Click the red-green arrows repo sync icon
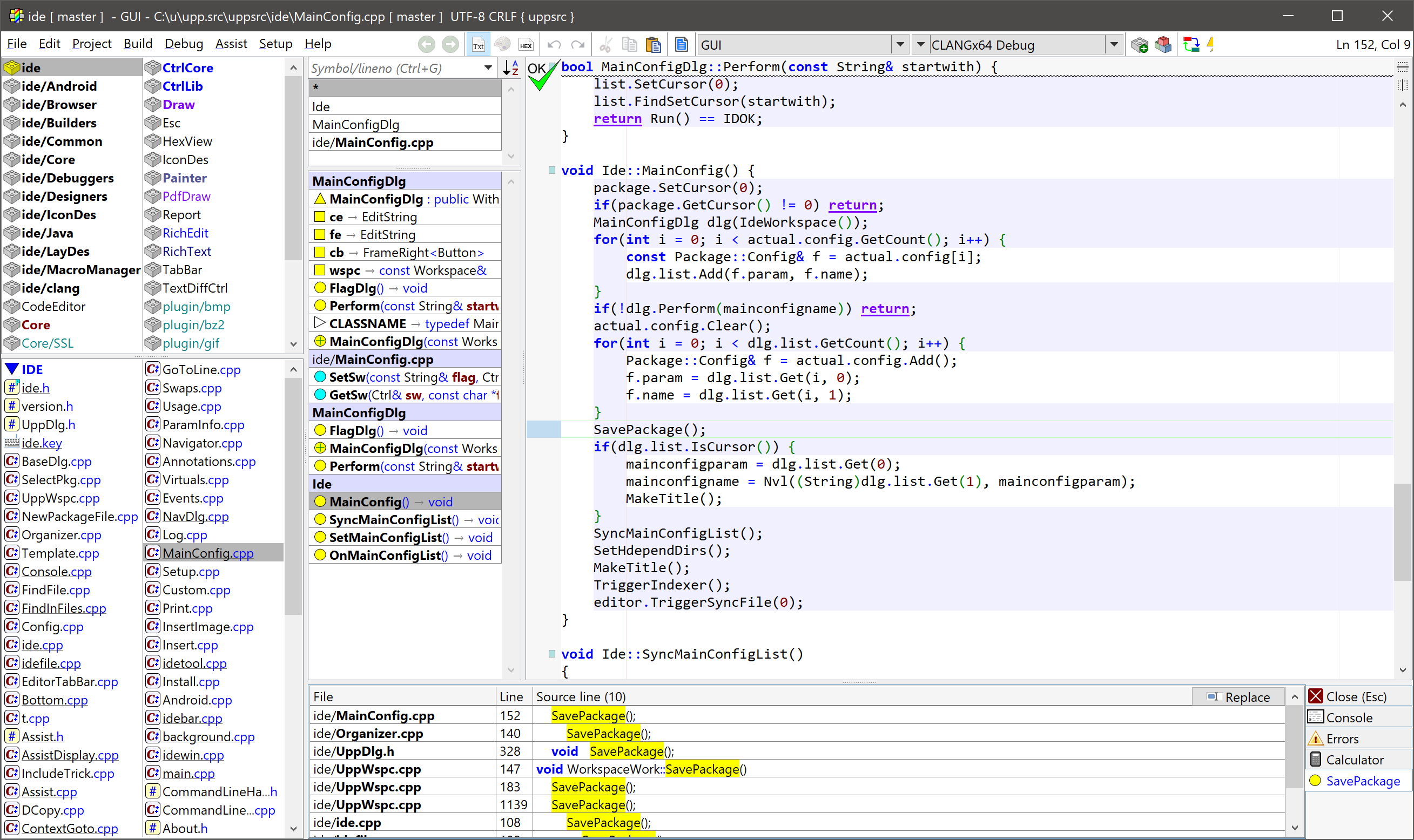1414x840 pixels. pos(1191,45)
